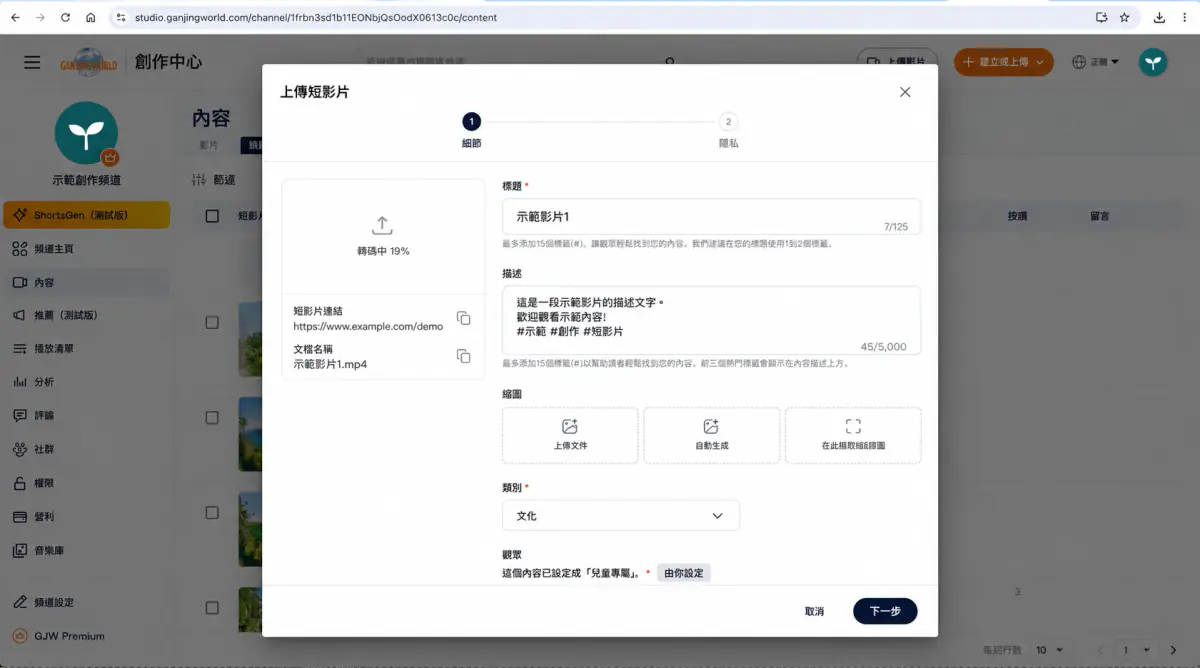The image size is (1200, 668).
Task: Copy the 短影片連結 URL
Action: point(463,318)
